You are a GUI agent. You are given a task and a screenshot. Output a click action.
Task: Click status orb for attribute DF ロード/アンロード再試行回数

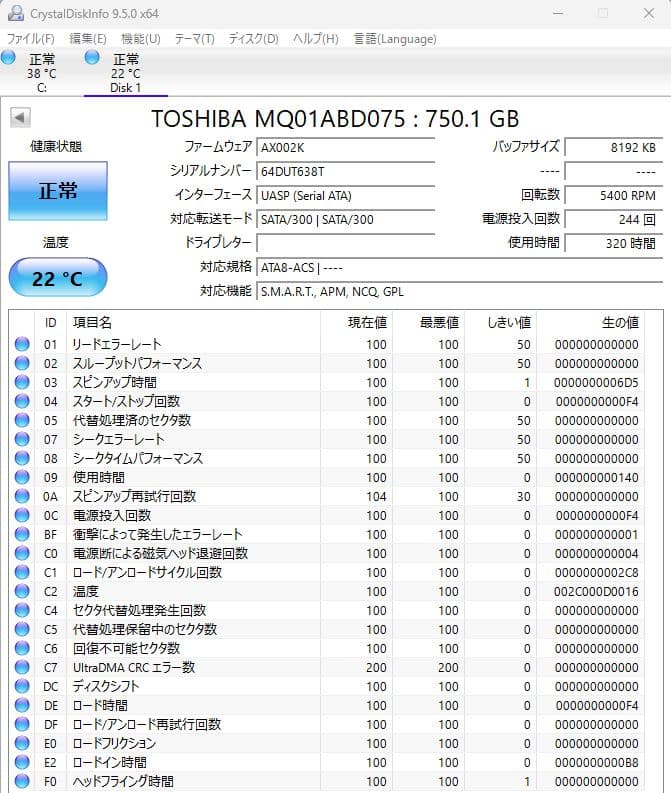22,724
